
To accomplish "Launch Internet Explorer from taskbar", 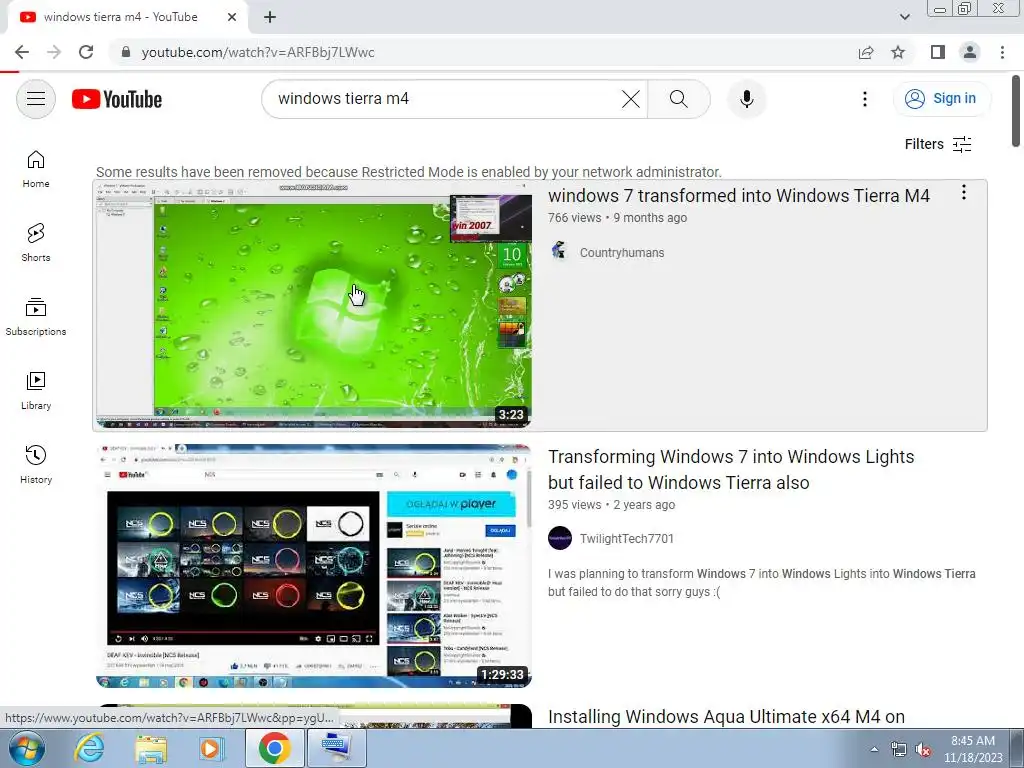I will coord(89,748).
